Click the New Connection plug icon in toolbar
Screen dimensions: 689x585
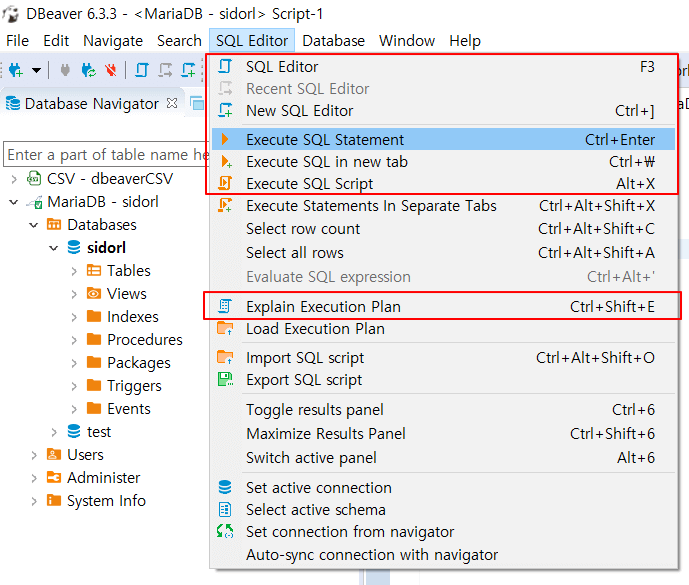(15, 70)
